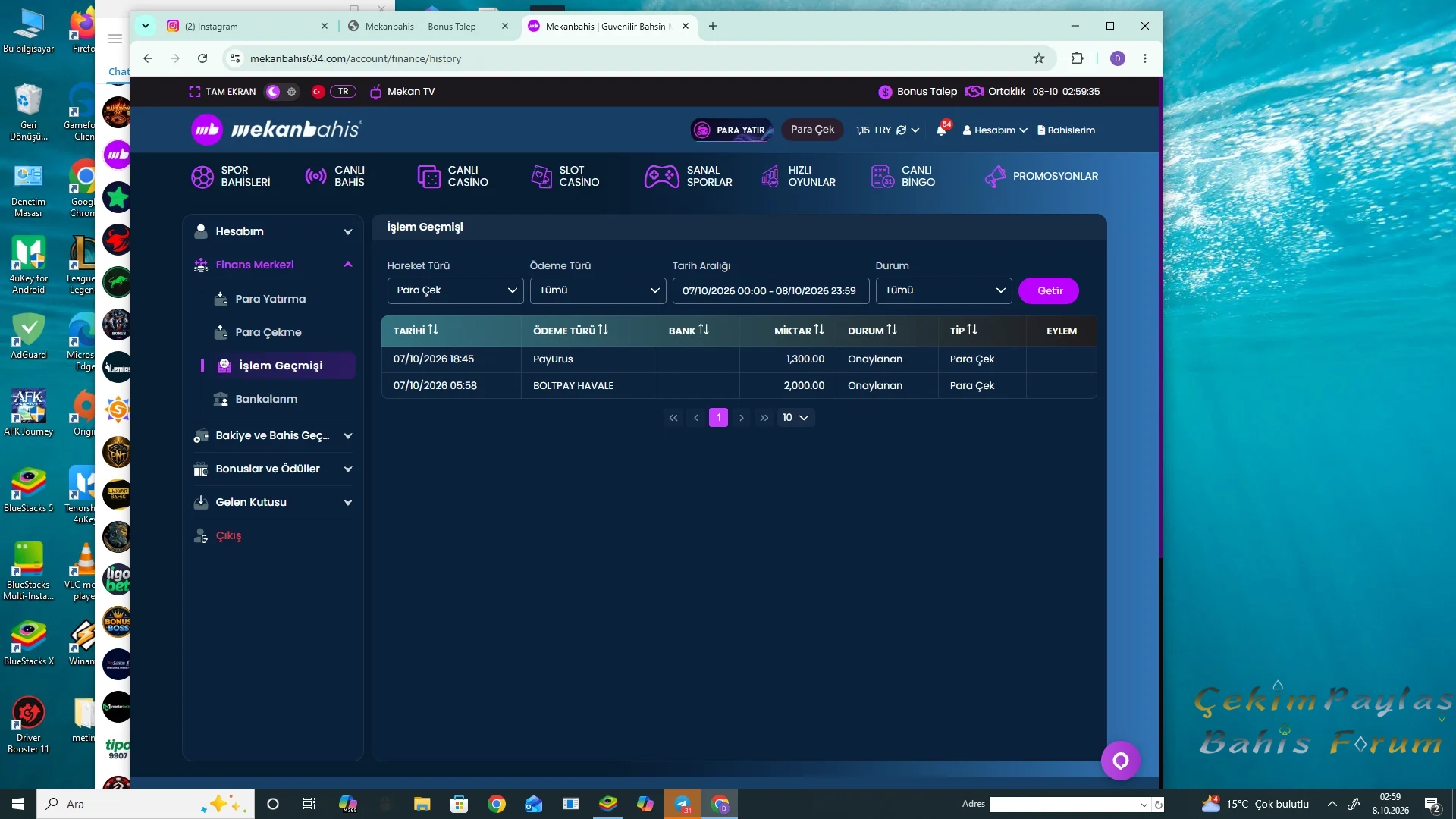Screen dimensions: 1456x819
Task: Change rows per page dropdown
Action: pos(795,418)
